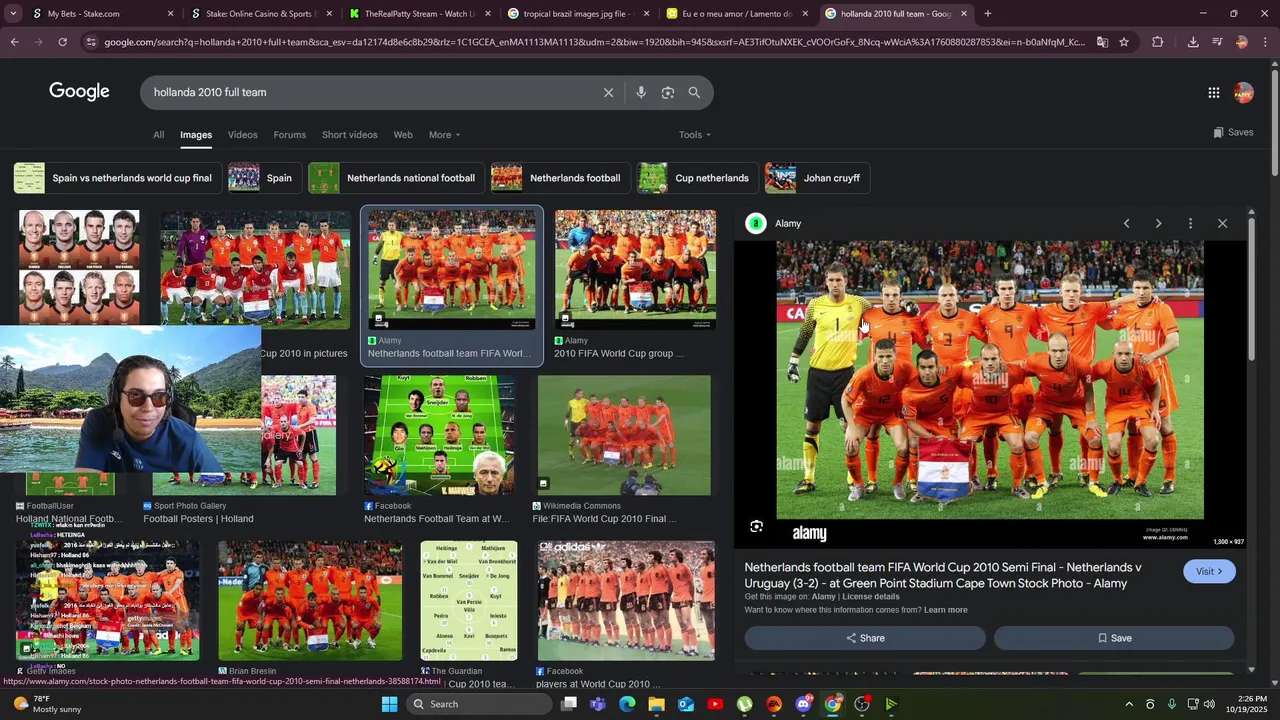Viewport: 1280px width, 720px height.
Task: Open Netherlands football team Alamy title link
Action: click(942, 575)
